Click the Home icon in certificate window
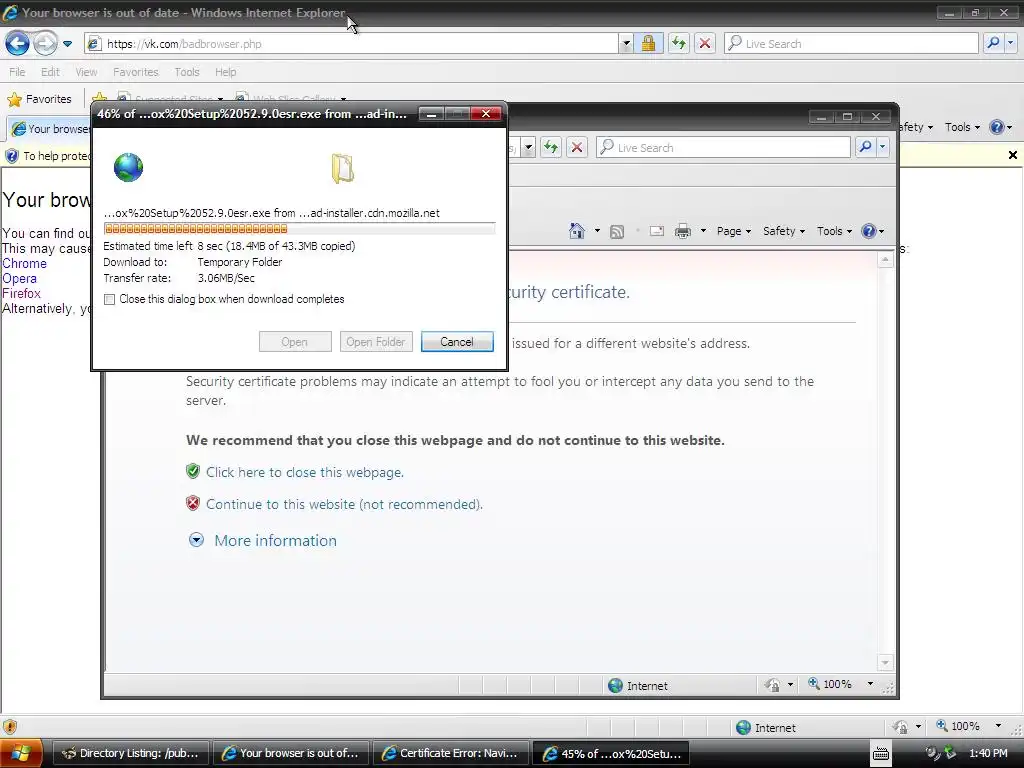This screenshot has height=768, width=1024. click(577, 231)
